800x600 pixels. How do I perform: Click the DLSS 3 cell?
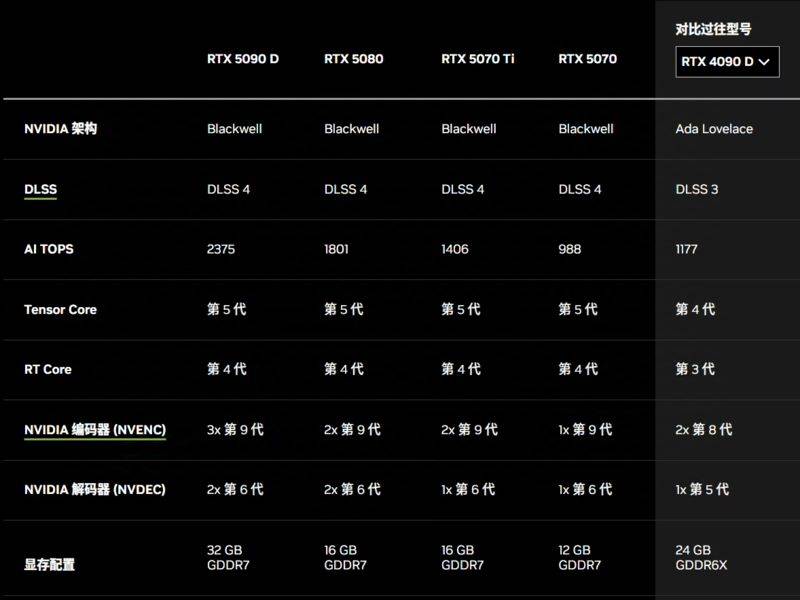(697, 189)
